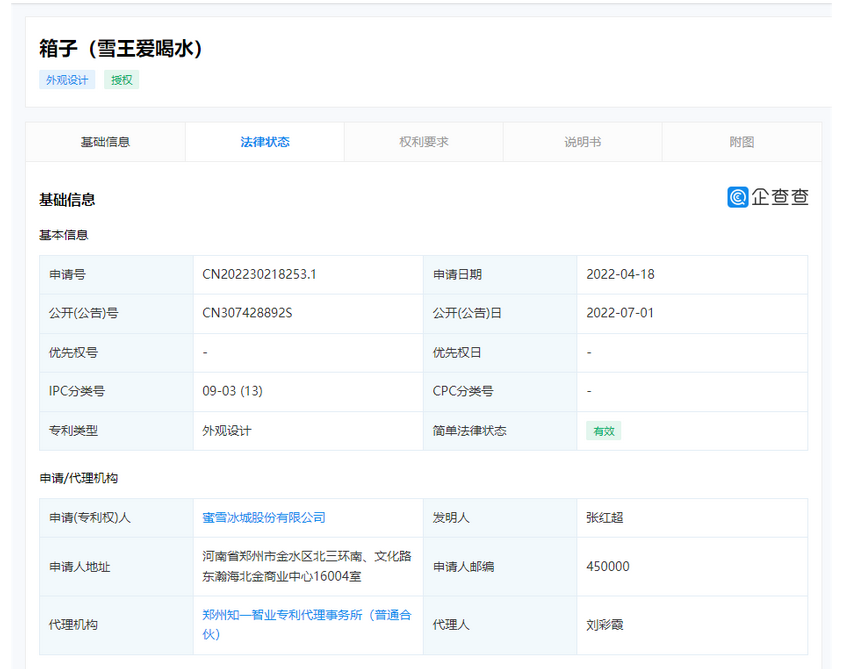The width and height of the screenshot is (845, 669).
Task: Click the 申请人邮编 label
Action: click(463, 567)
